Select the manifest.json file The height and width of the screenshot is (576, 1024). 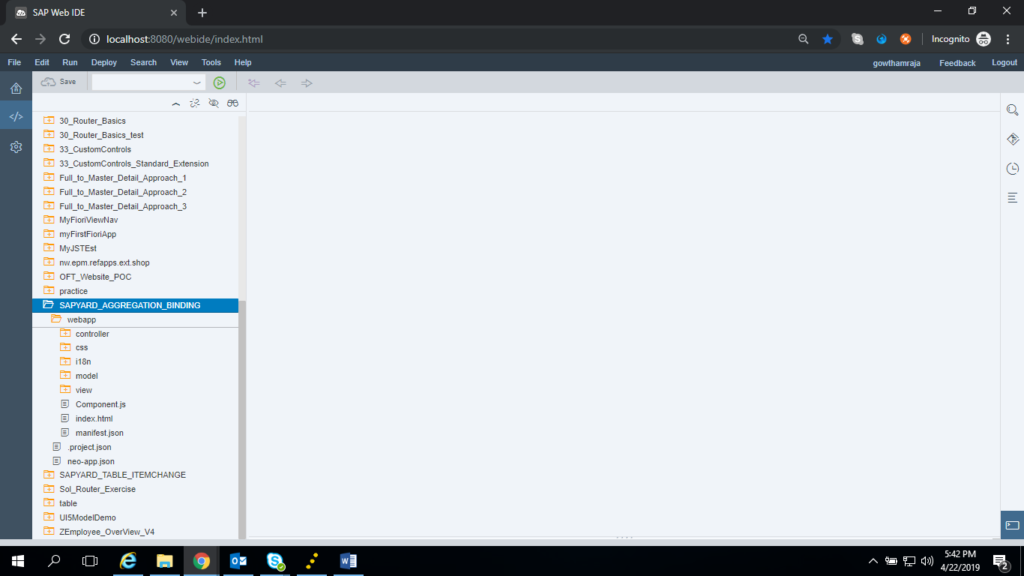(x=99, y=433)
